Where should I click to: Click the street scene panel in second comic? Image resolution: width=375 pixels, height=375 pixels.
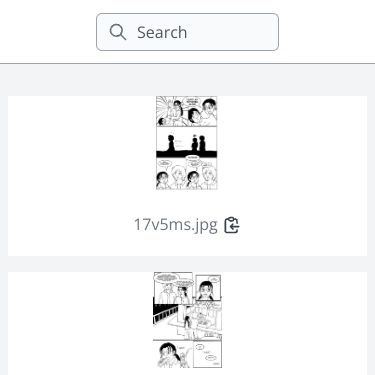pos(187,320)
